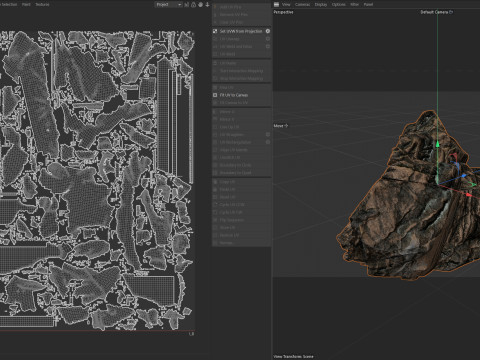Open the viewport Display menu
480x360 pixels.
321,5
